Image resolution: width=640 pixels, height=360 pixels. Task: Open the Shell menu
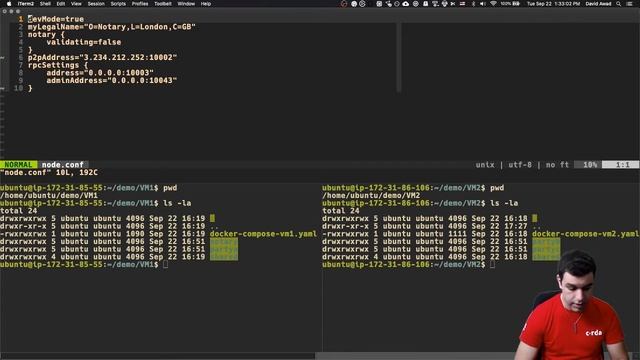[x=45, y=4]
